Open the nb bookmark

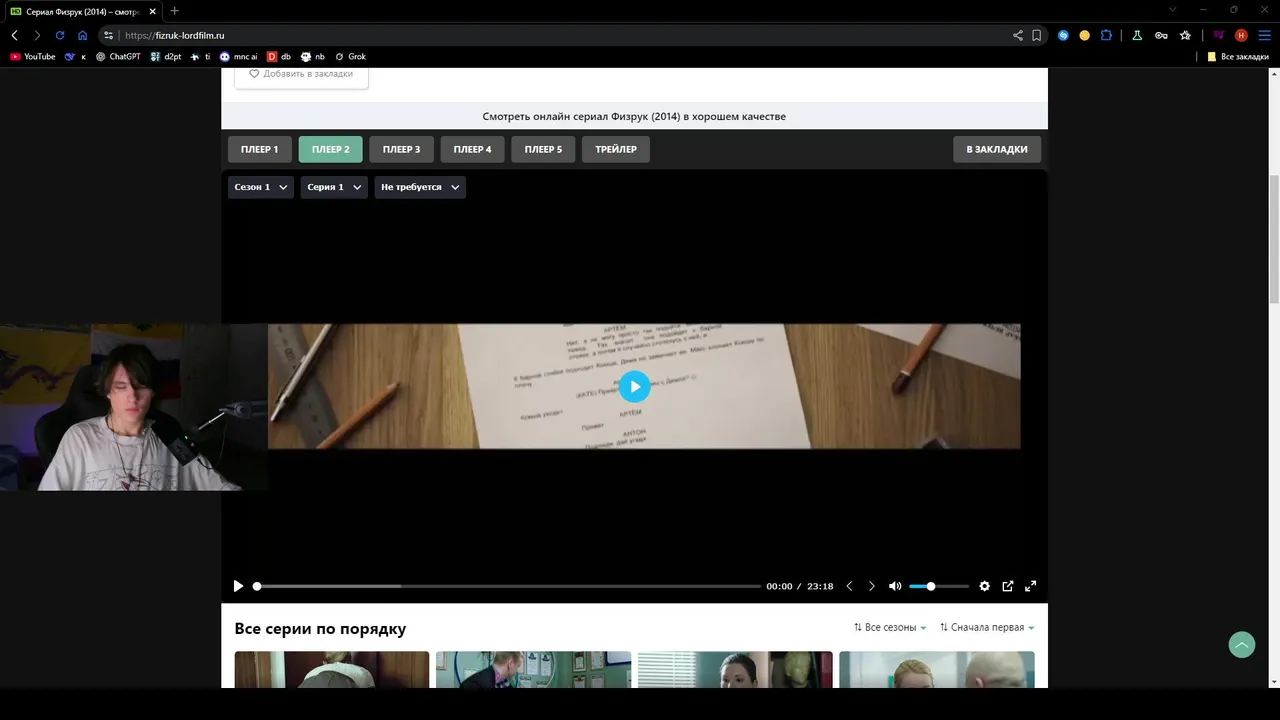313,57
